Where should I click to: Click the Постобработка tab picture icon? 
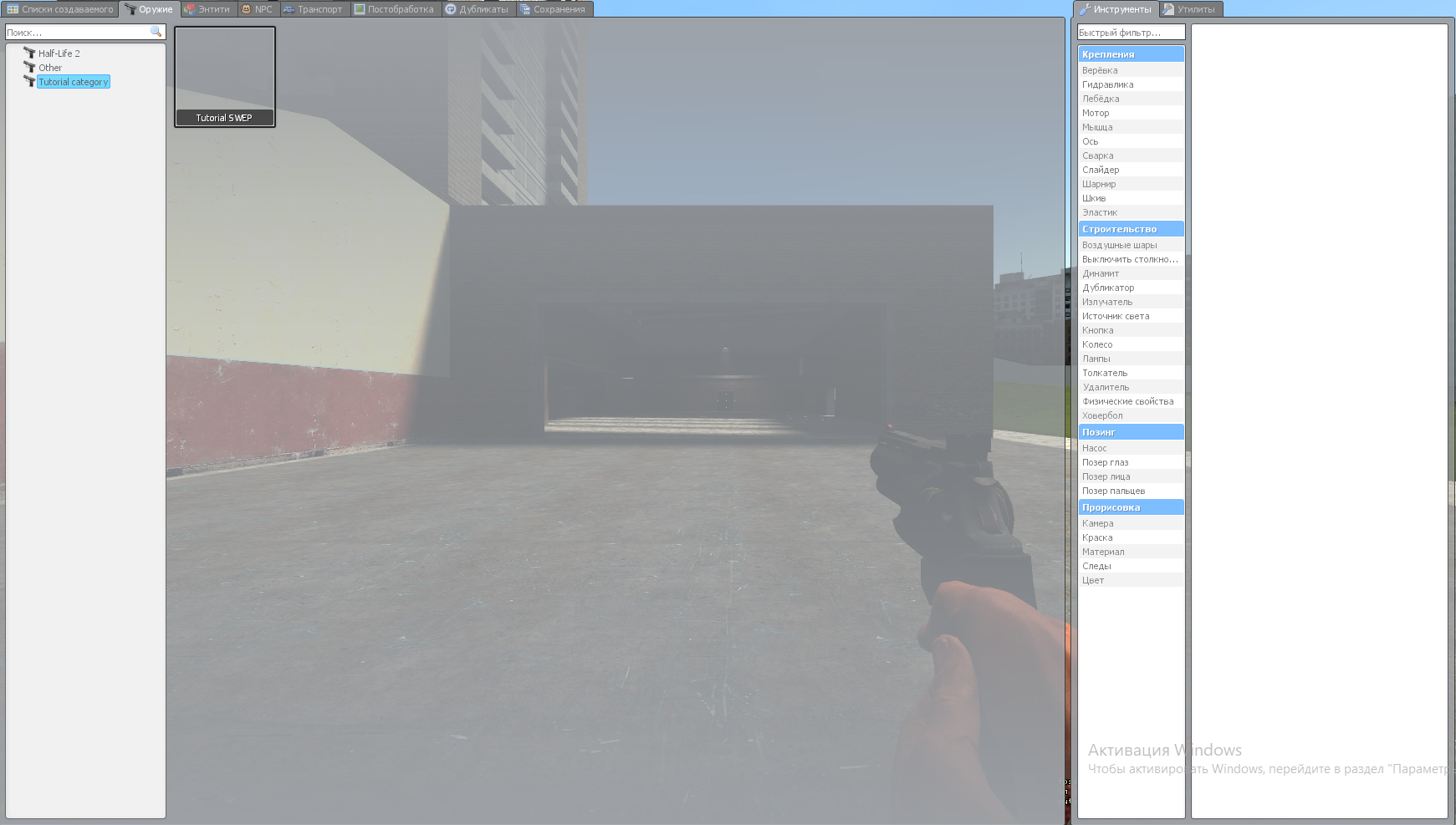tap(360, 9)
